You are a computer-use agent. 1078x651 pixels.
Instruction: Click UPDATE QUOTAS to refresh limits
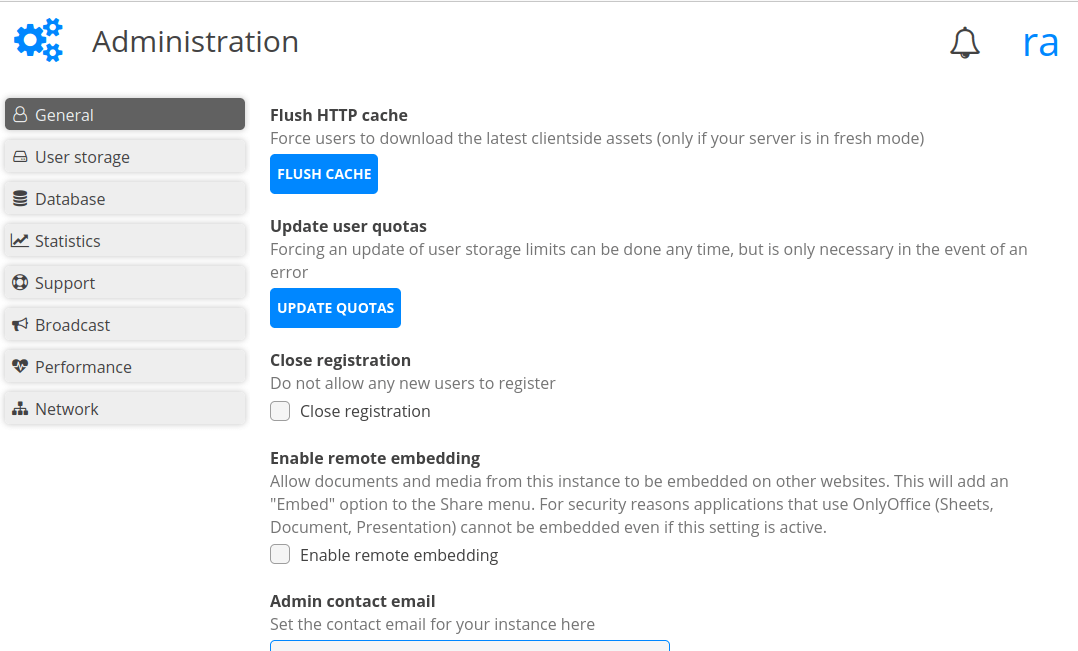click(x=335, y=307)
